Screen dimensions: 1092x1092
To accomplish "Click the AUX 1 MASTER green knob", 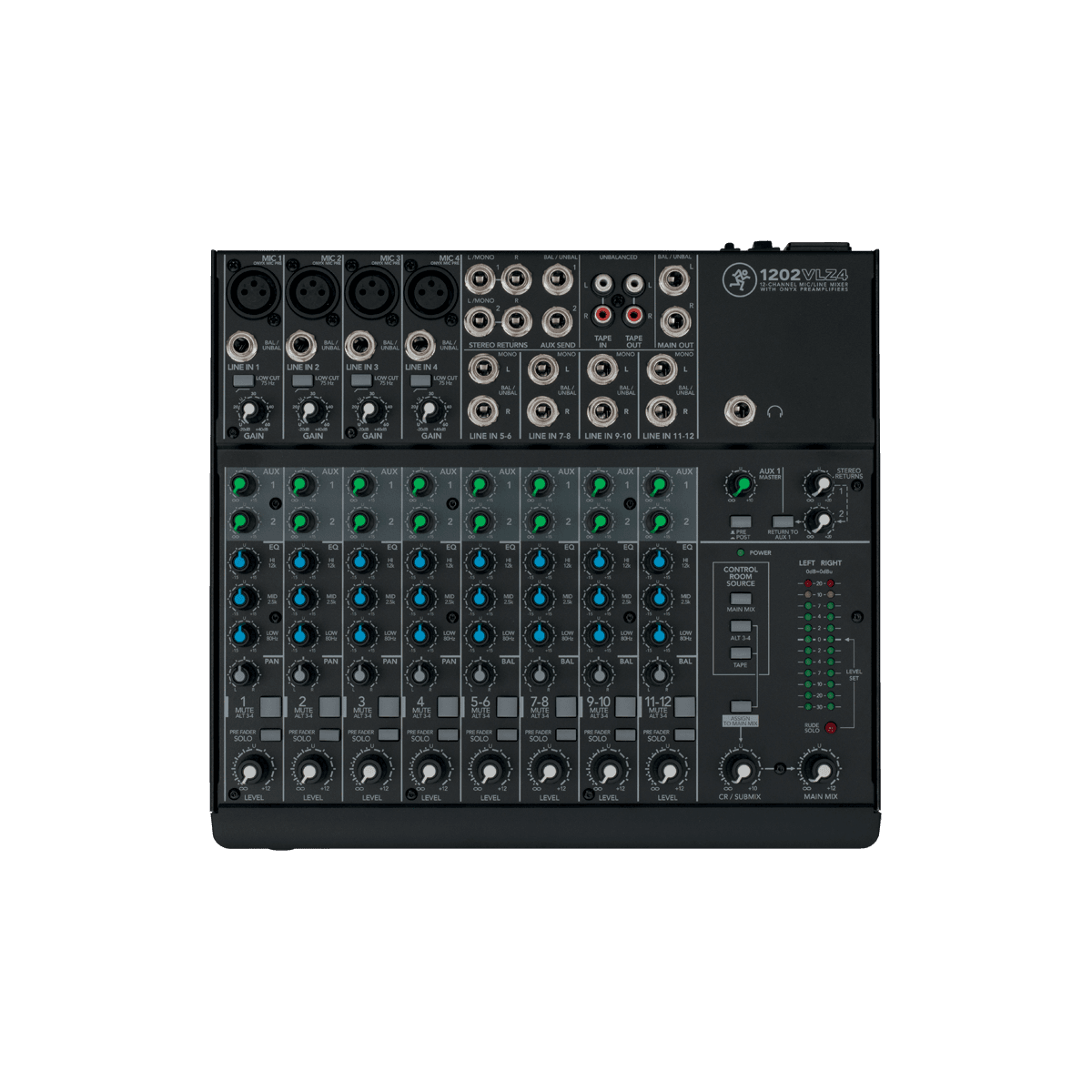I will coord(740,483).
